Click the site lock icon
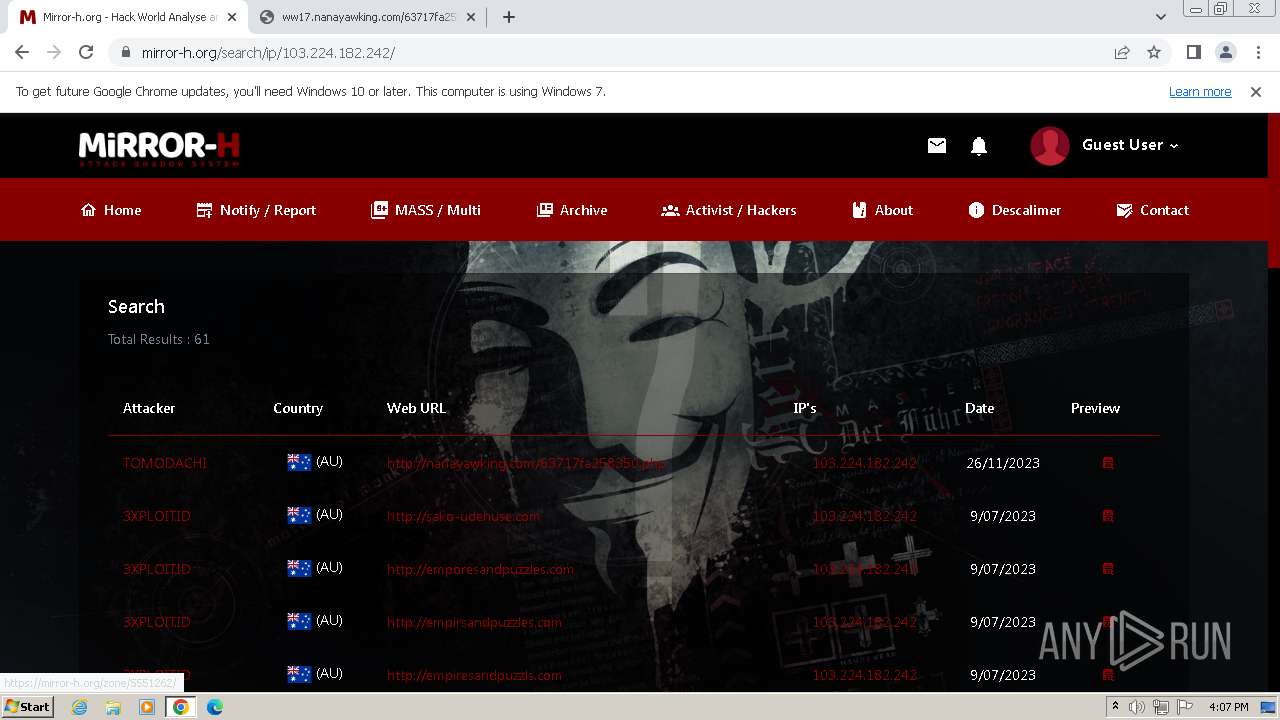Image resolution: width=1280 pixels, height=720 pixels. [x=126, y=53]
